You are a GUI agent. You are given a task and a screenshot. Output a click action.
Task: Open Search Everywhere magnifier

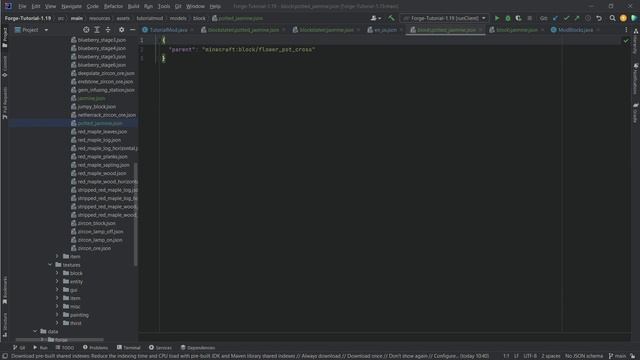[612, 18]
